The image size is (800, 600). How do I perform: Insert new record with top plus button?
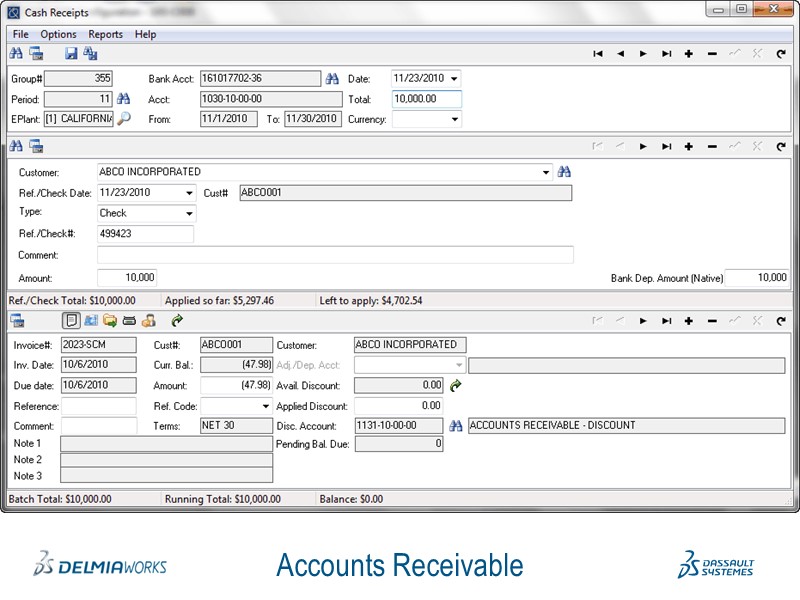coord(688,54)
